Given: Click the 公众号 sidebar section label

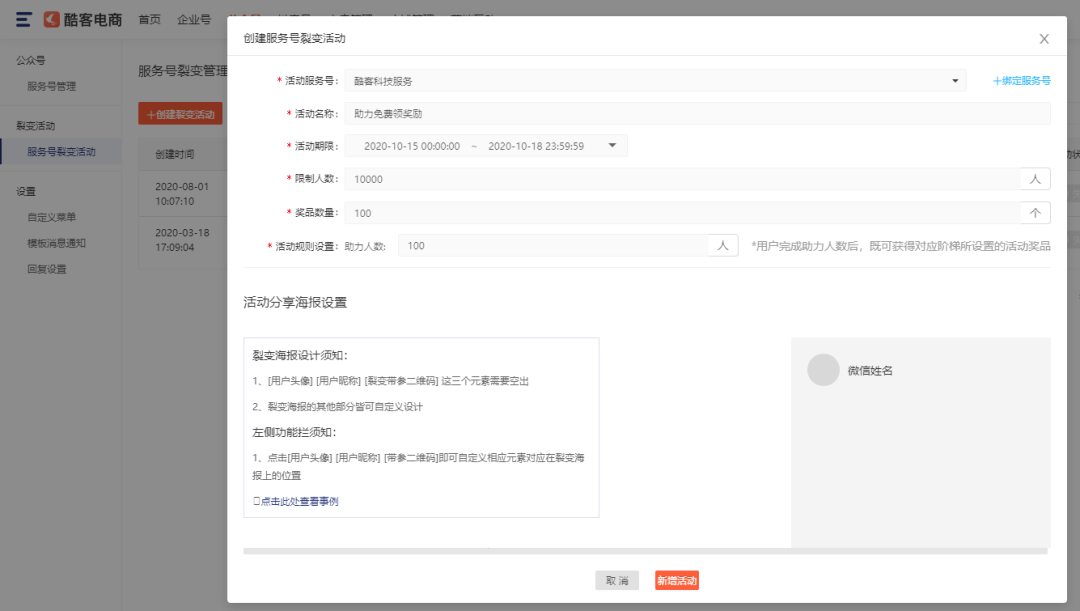Looking at the screenshot, I should (31, 61).
